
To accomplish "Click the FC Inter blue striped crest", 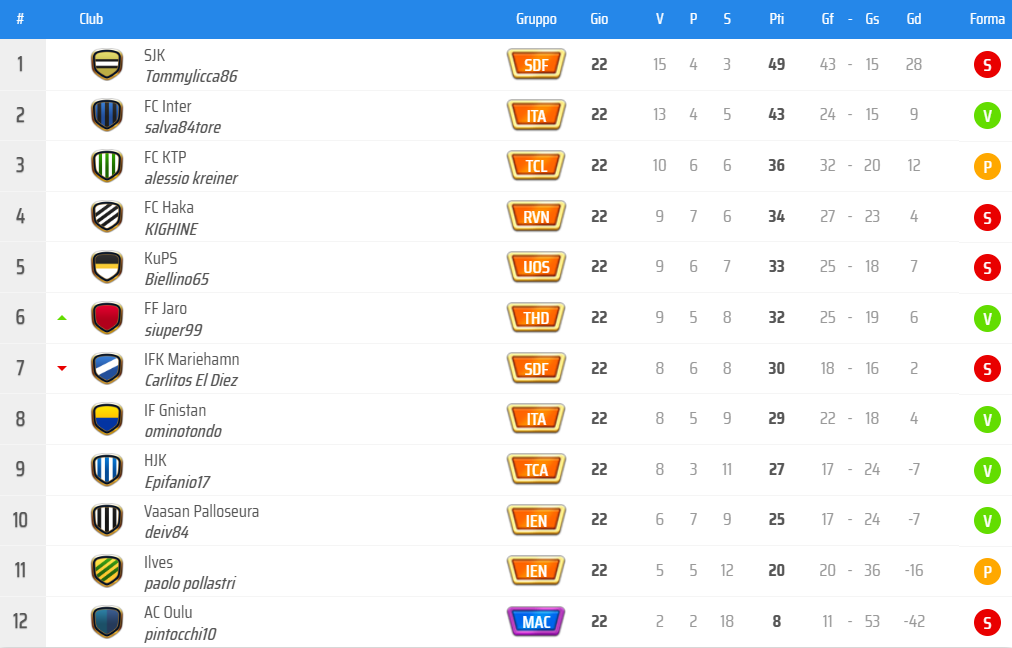I will point(107,115).
